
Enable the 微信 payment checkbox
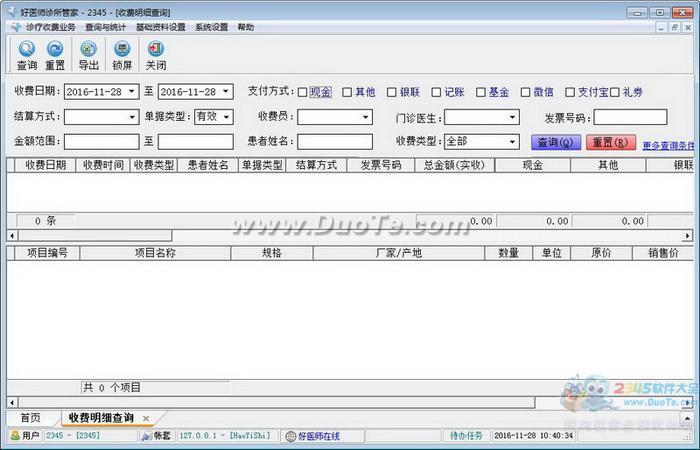pyautogui.click(x=525, y=92)
